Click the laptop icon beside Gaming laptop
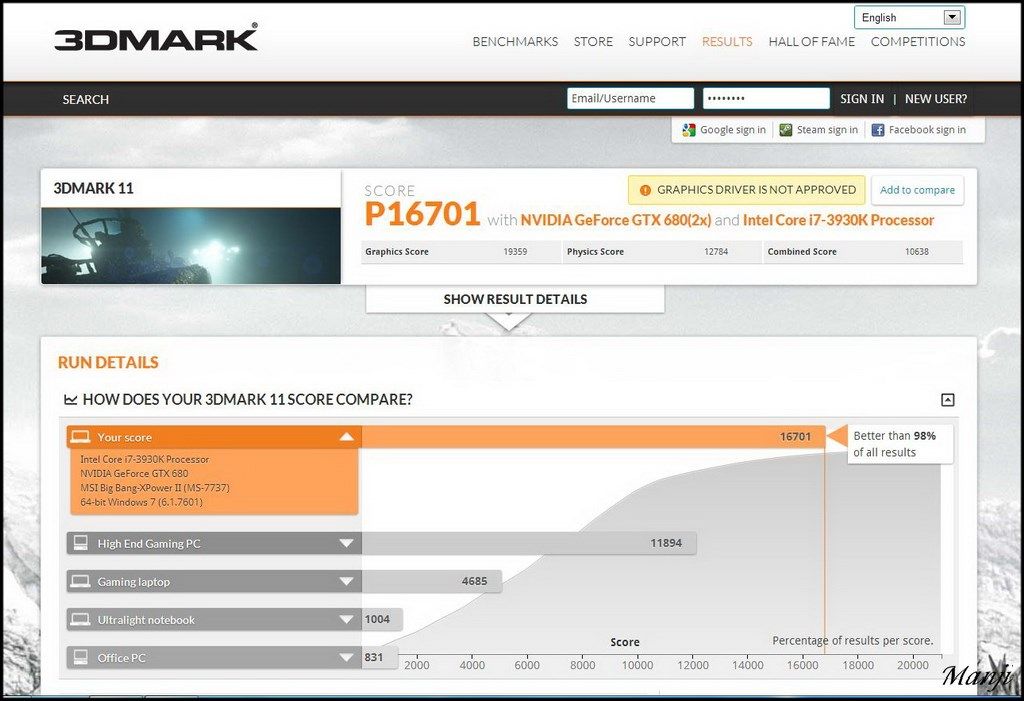Image resolution: width=1024 pixels, height=701 pixels. [x=80, y=581]
